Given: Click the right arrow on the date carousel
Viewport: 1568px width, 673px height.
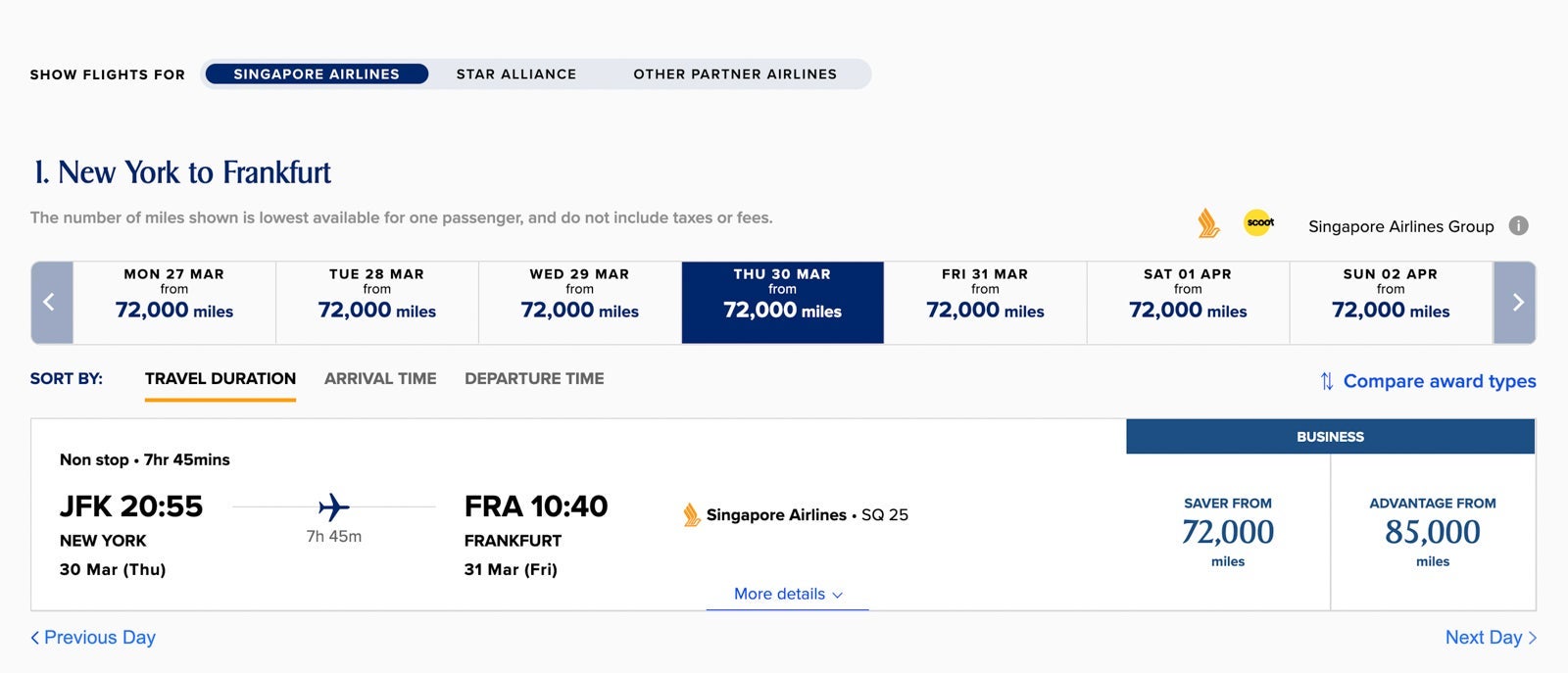Looking at the screenshot, I should (1516, 302).
